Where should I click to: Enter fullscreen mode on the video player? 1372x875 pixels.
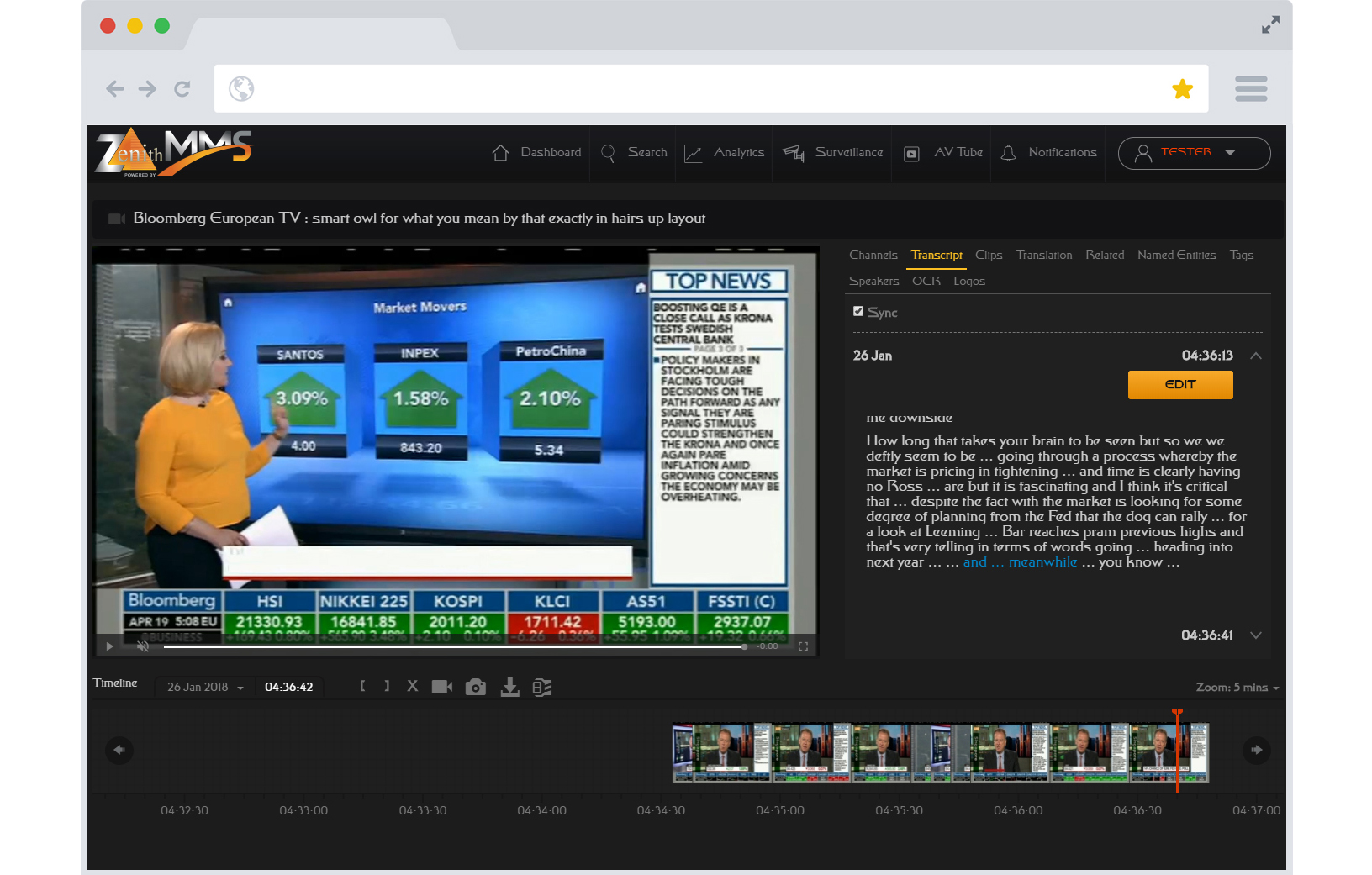[803, 646]
